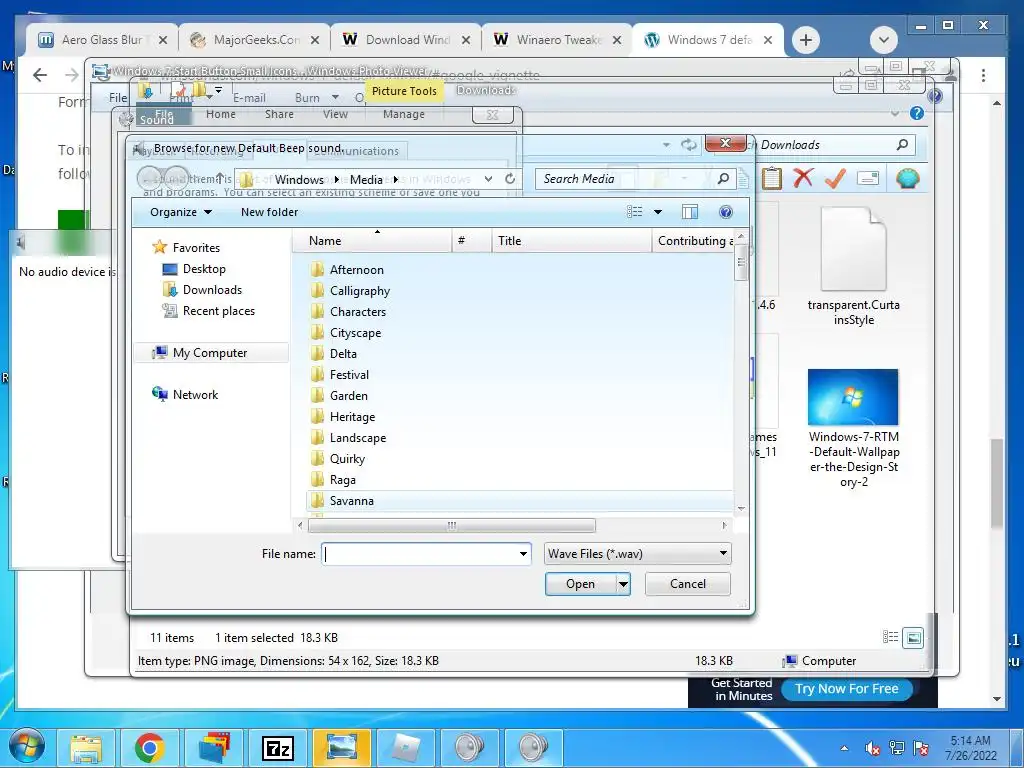1024x768 pixels.
Task: Click the orange checkmark icon in Downloads toolbar
Action: (835, 178)
